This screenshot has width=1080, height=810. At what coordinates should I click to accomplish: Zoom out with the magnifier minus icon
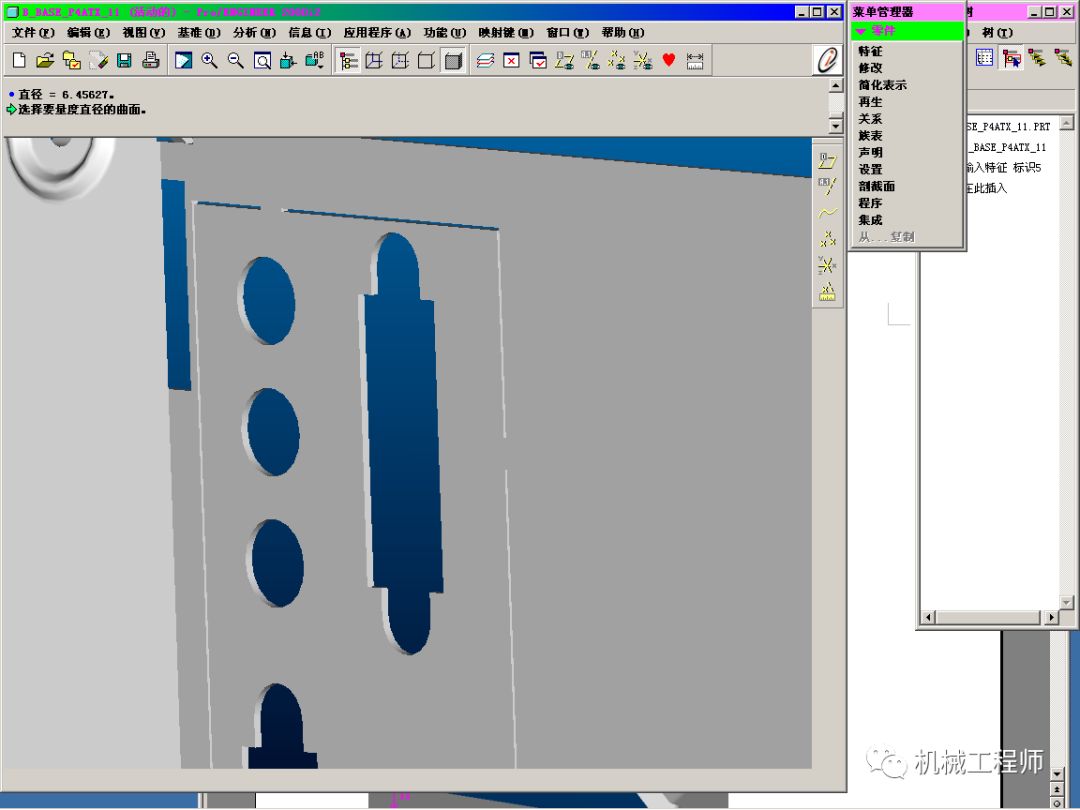click(236, 61)
